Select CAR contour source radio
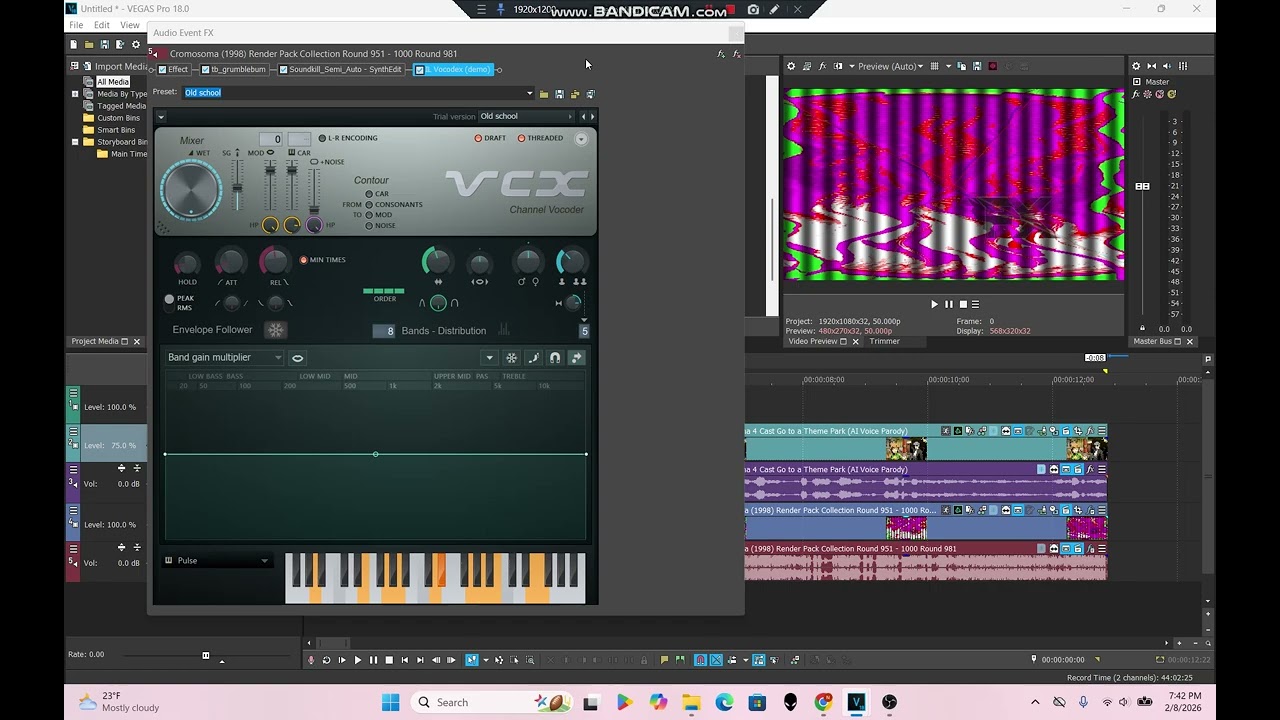The width and height of the screenshot is (1280, 720). coord(369,194)
